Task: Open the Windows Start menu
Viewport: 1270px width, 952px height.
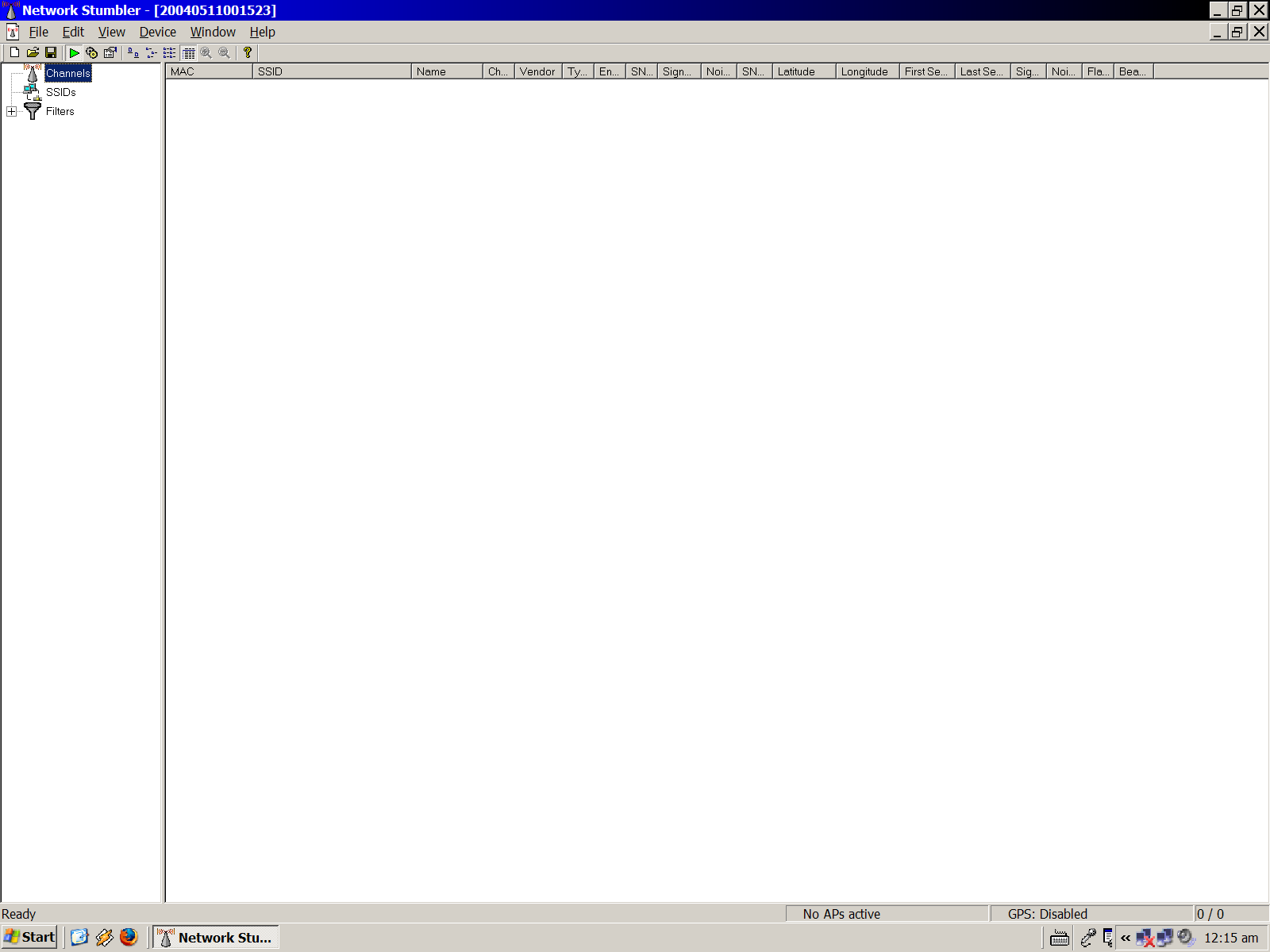Action: [30, 937]
